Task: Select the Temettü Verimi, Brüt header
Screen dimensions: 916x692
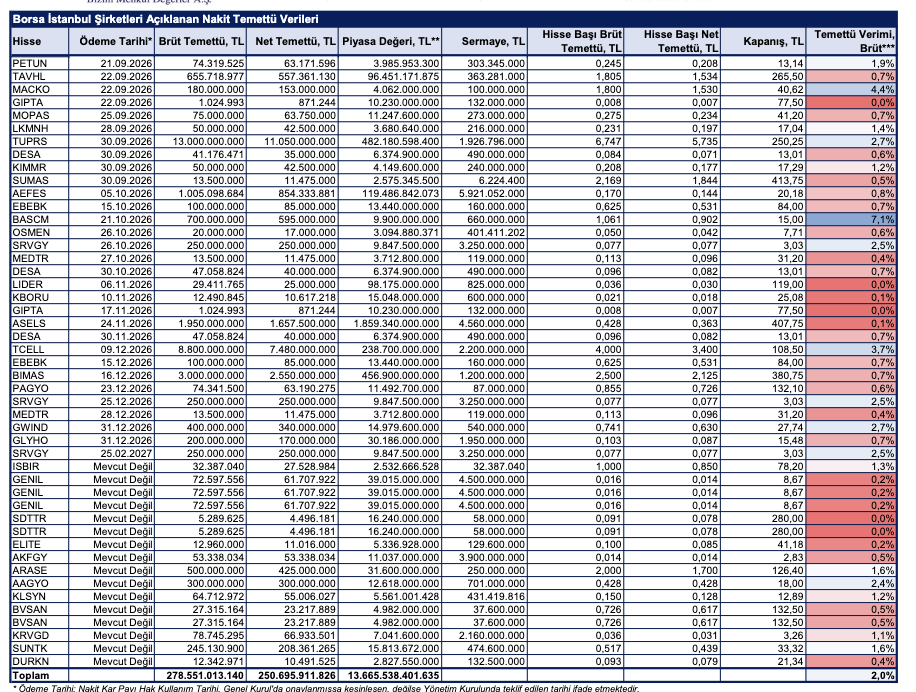Action: coord(852,41)
